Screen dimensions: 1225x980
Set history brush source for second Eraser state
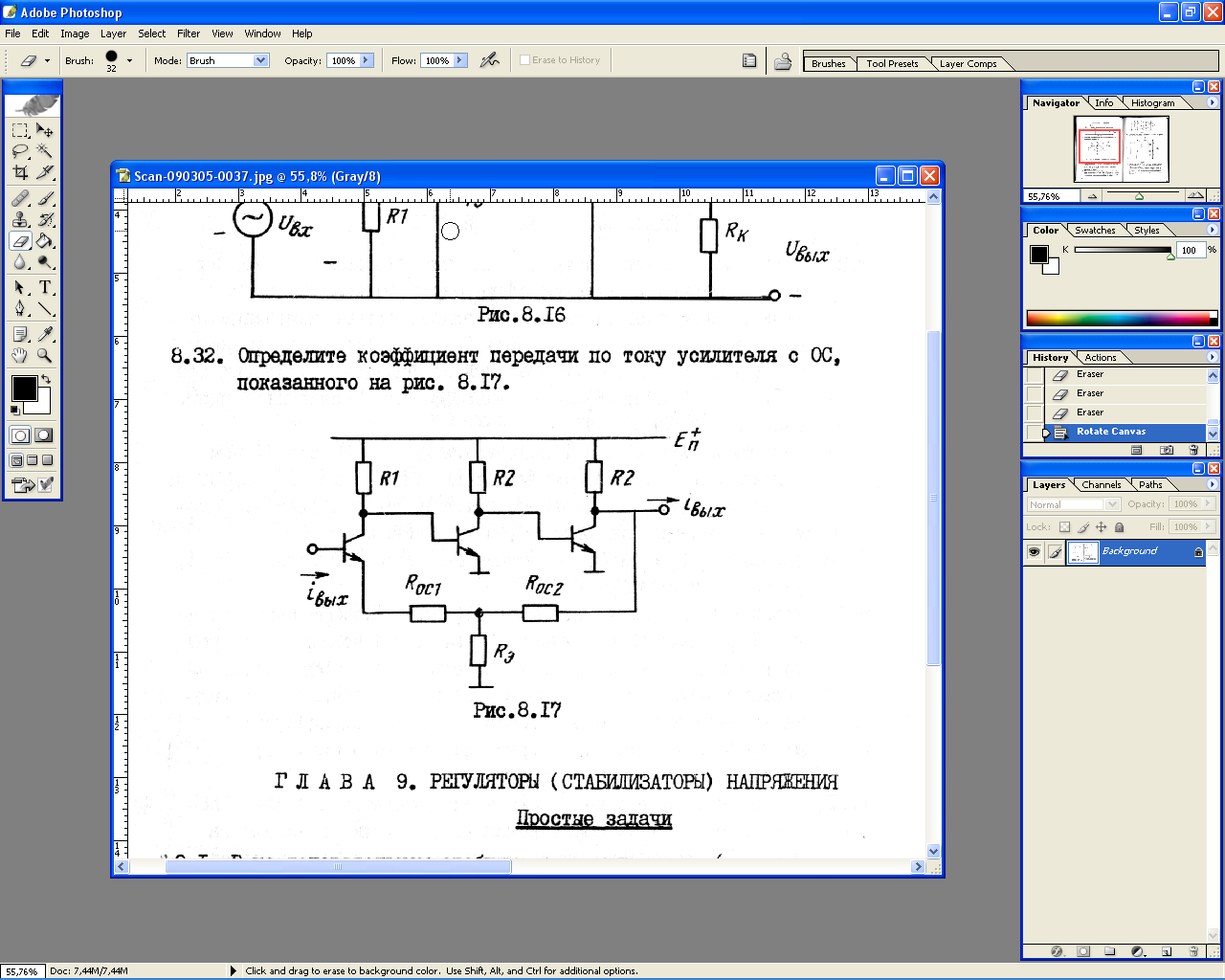[x=1034, y=393]
